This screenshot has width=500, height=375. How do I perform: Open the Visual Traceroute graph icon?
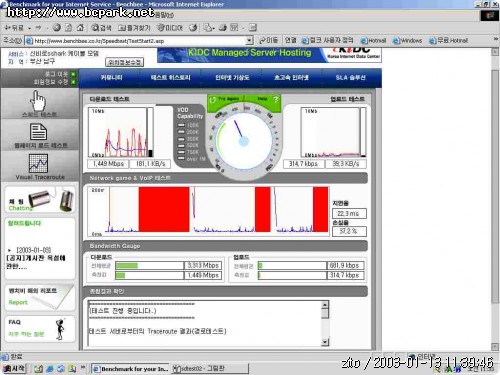(38, 163)
